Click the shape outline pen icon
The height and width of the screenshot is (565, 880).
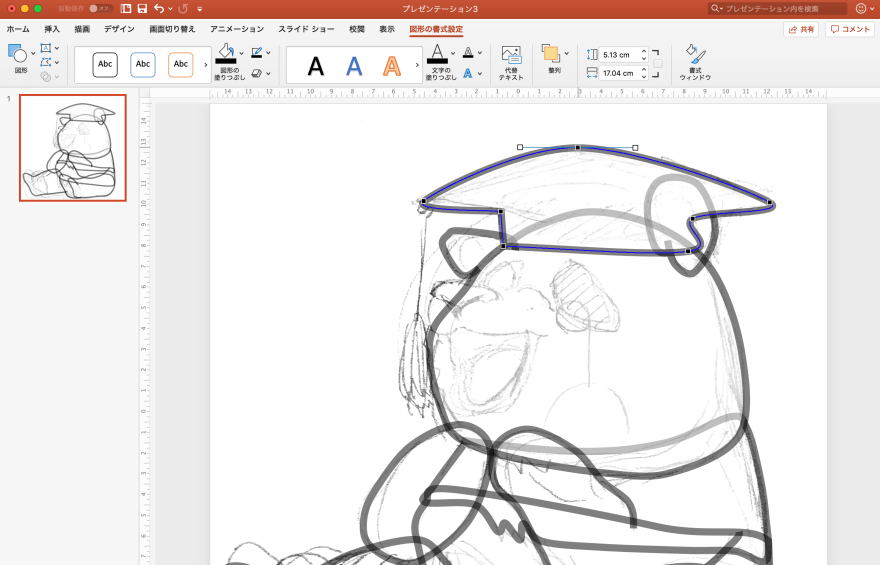[x=257, y=52]
